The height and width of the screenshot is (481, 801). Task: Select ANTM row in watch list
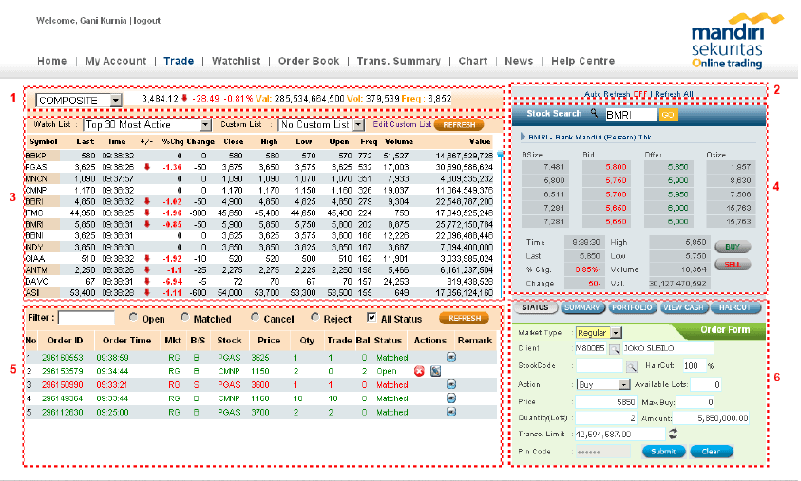(260, 270)
